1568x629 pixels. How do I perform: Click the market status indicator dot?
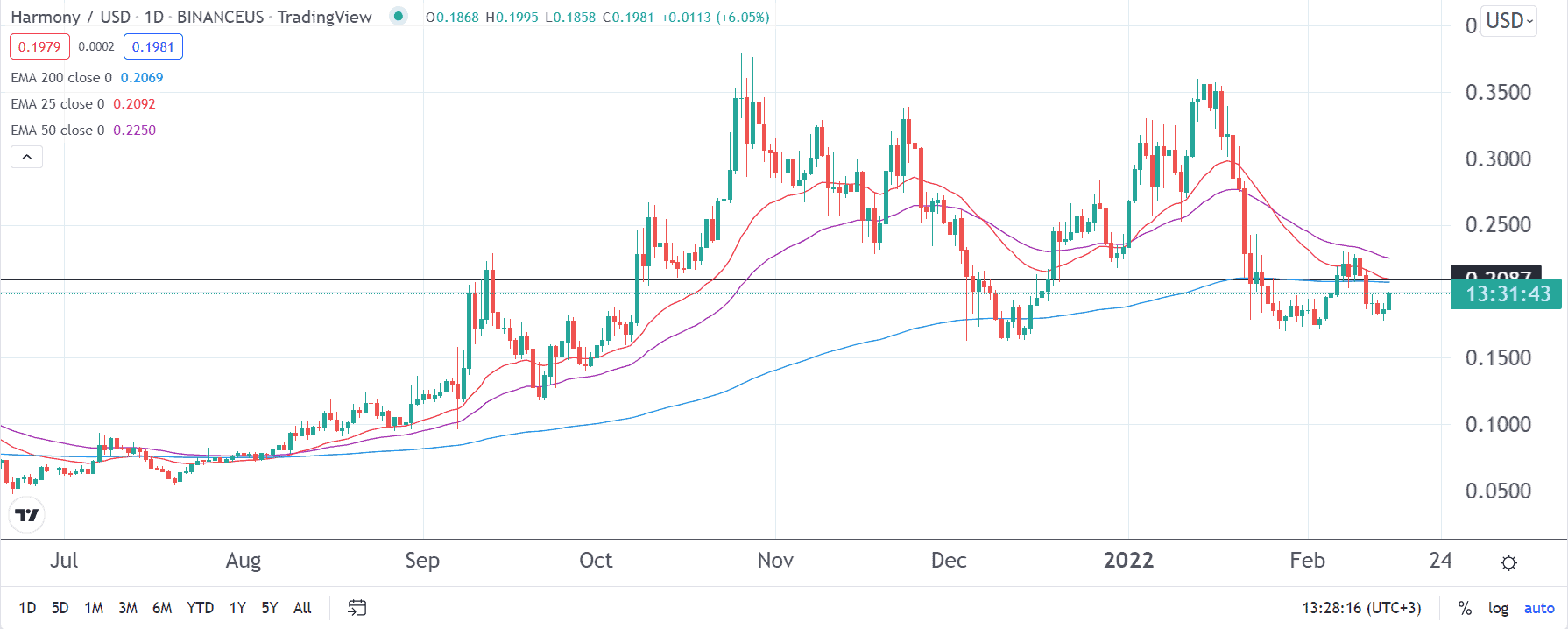[399, 16]
